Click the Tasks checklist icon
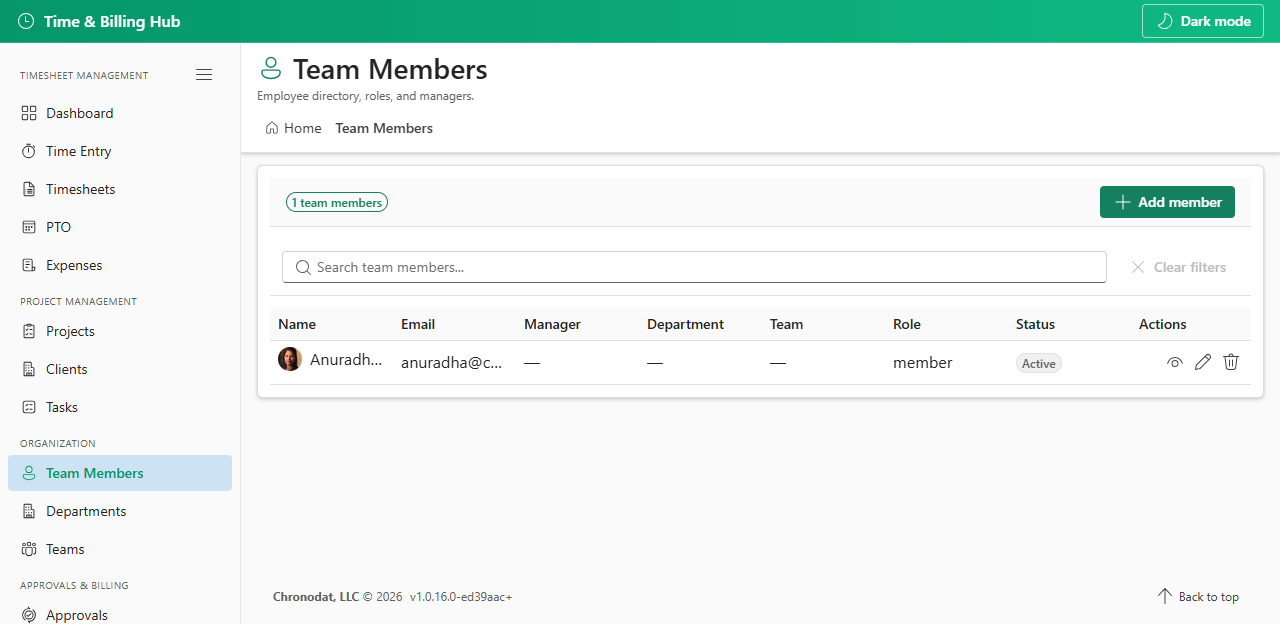The width and height of the screenshot is (1280, 624). click(29, 407)
